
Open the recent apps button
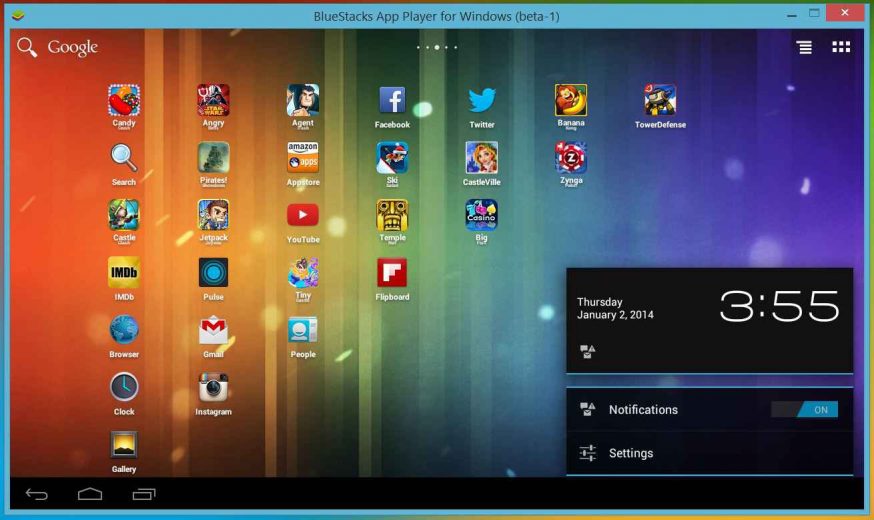(144, 494)
